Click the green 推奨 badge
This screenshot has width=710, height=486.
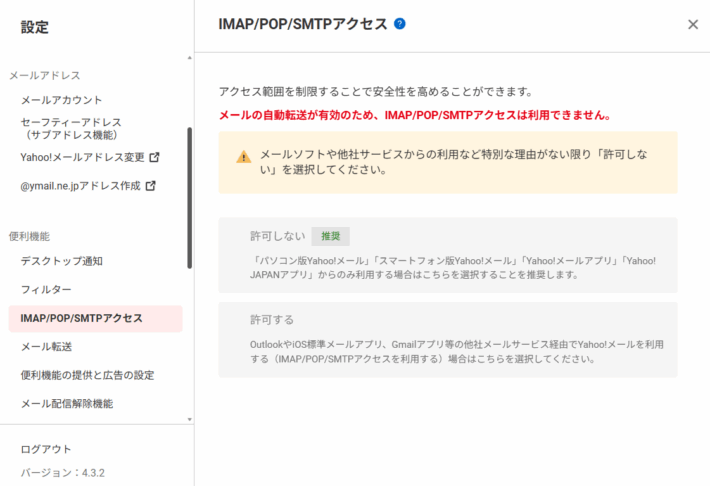coord(331,236)
